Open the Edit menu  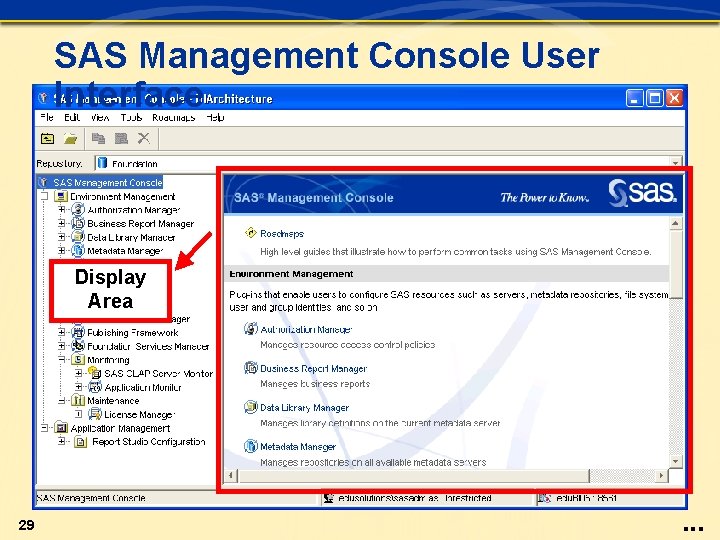[72, 117]
